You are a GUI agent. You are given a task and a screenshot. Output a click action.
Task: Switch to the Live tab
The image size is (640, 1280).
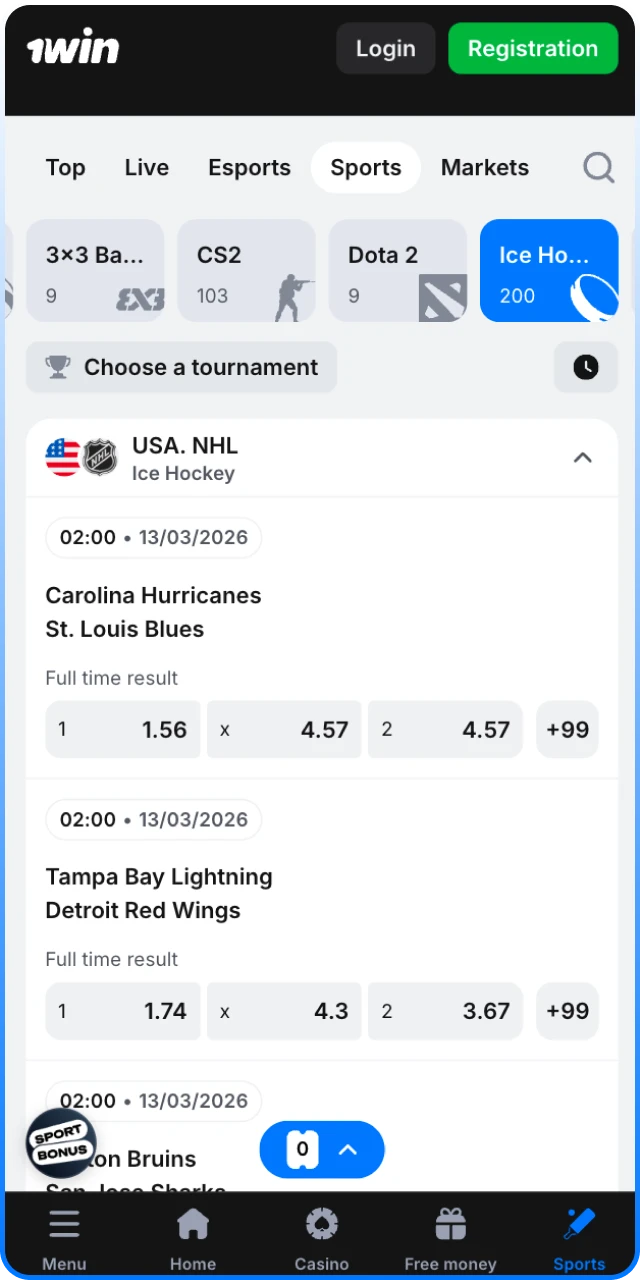pyautogui.click(x=146, y=167)
